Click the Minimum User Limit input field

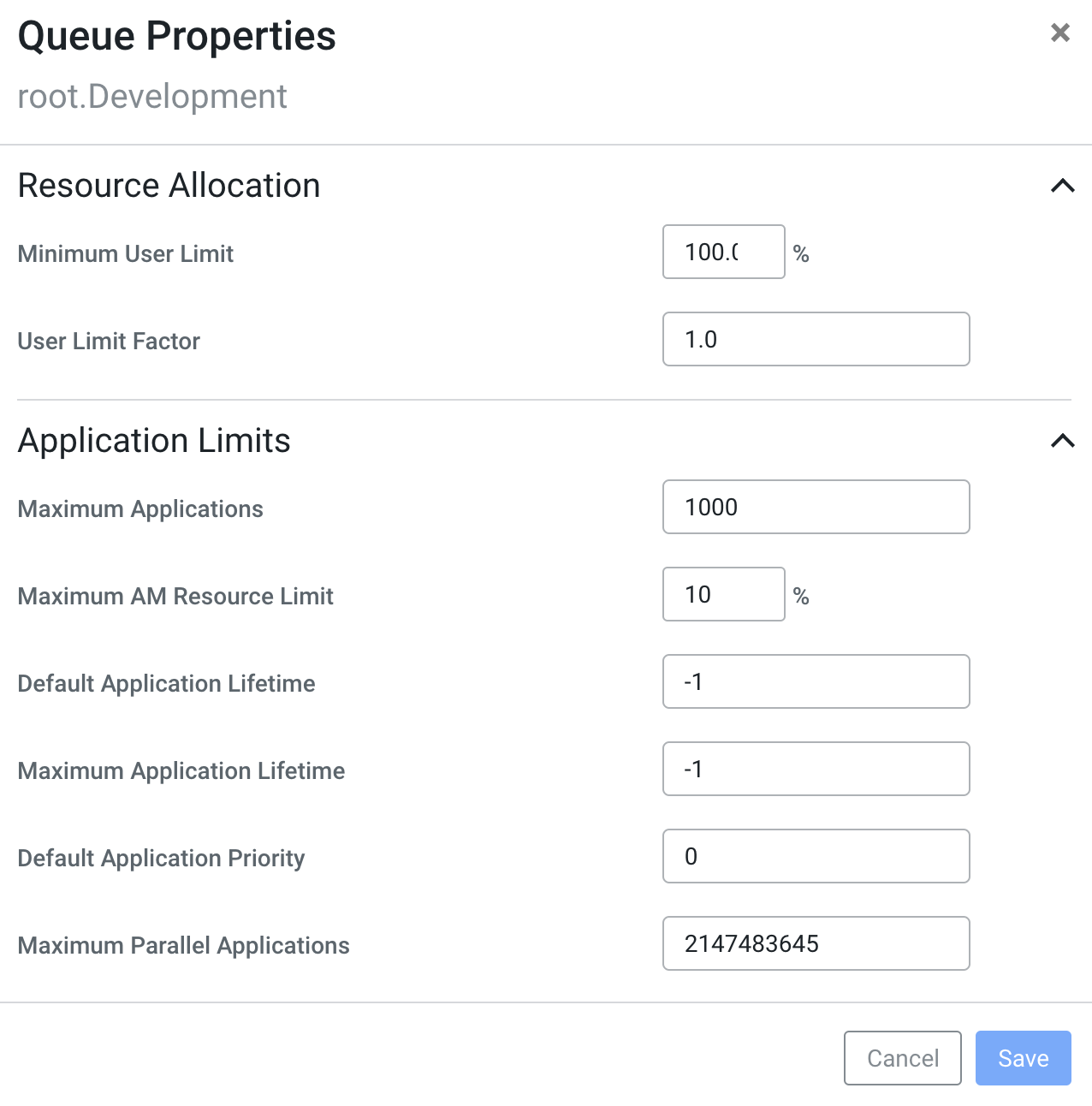(x=723, y=252)
